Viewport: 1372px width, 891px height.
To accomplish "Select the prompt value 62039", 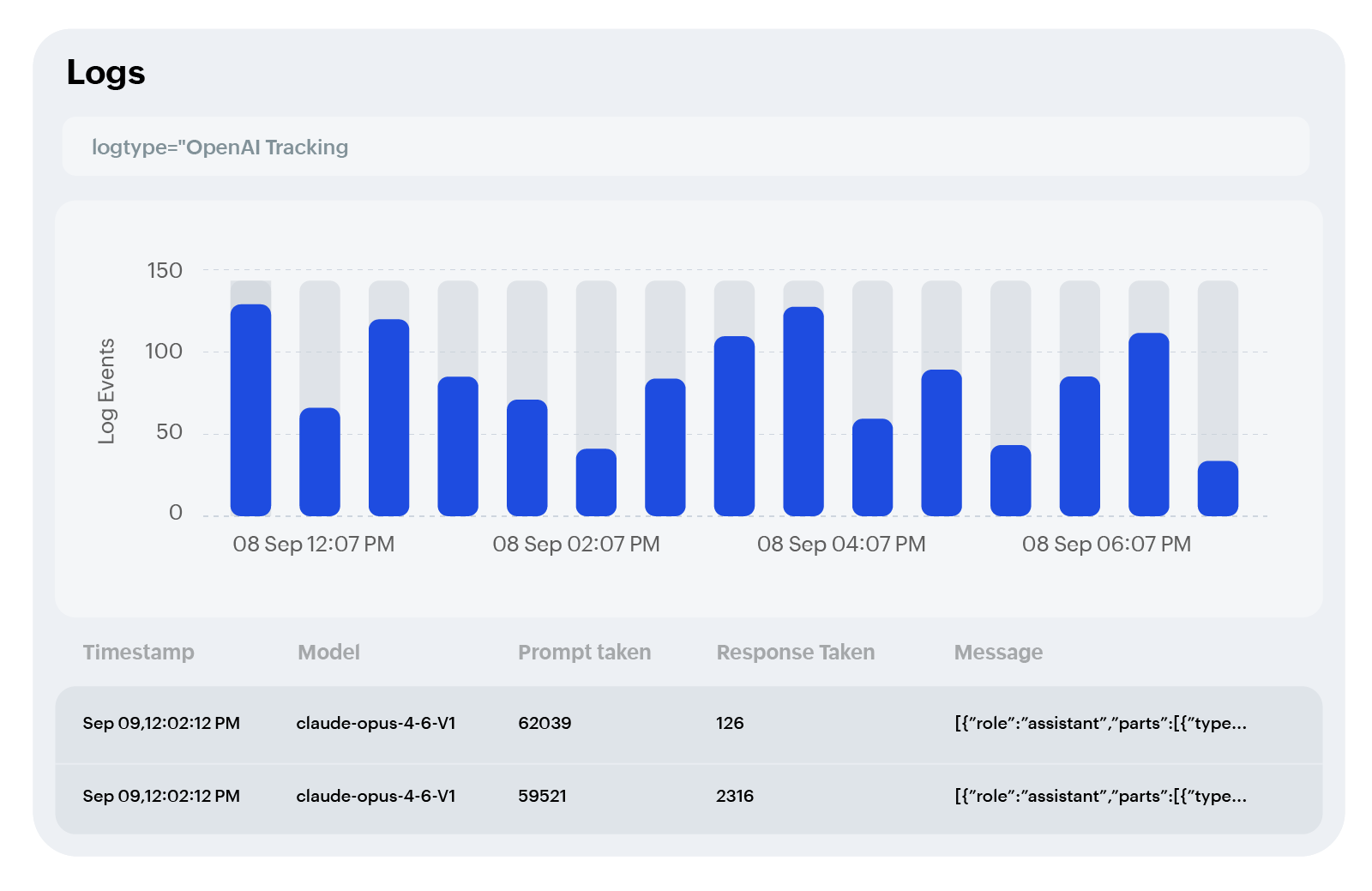I will click(545, 723).
